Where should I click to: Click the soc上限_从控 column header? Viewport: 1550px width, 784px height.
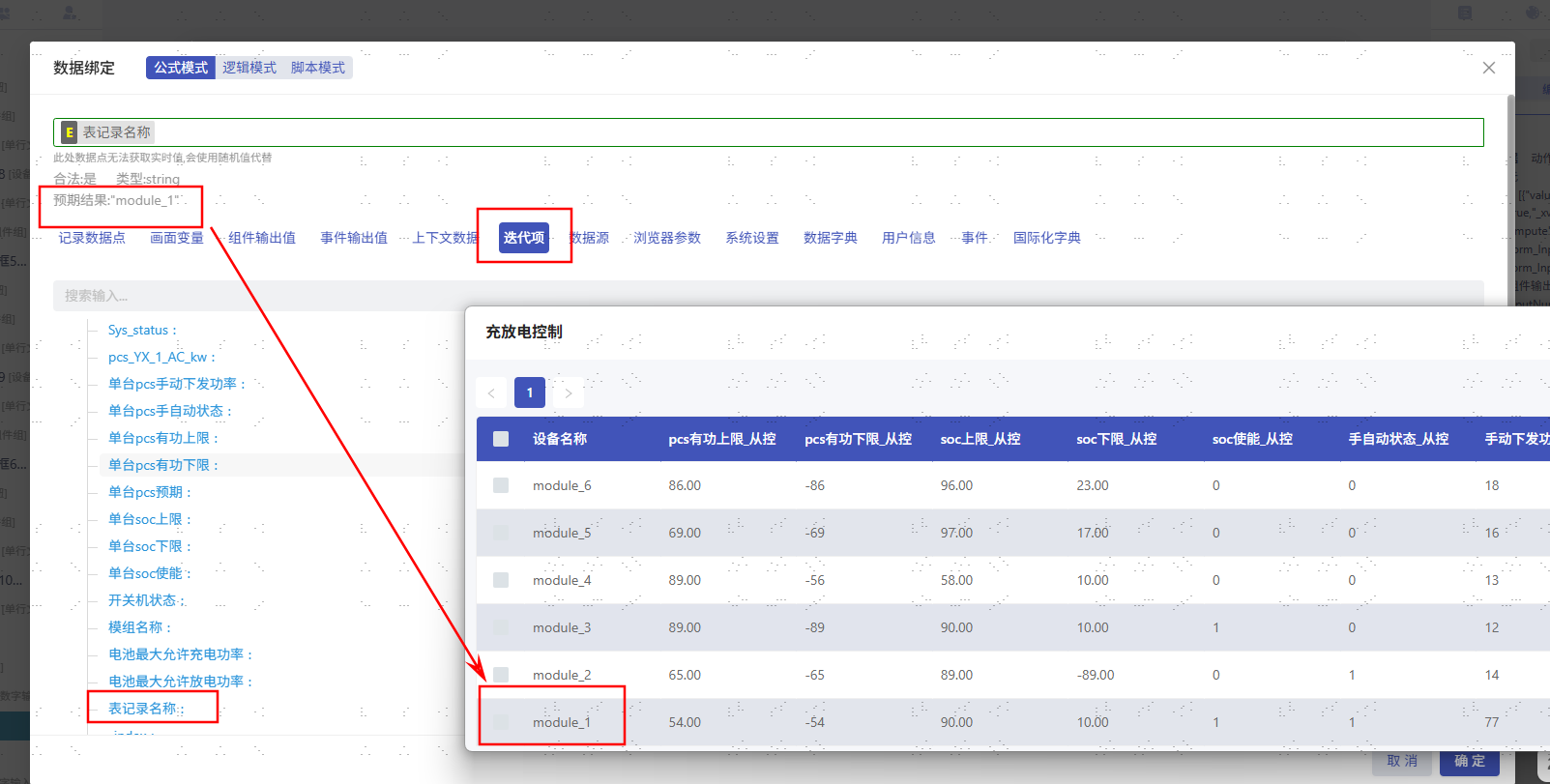[x=980, y=439]
